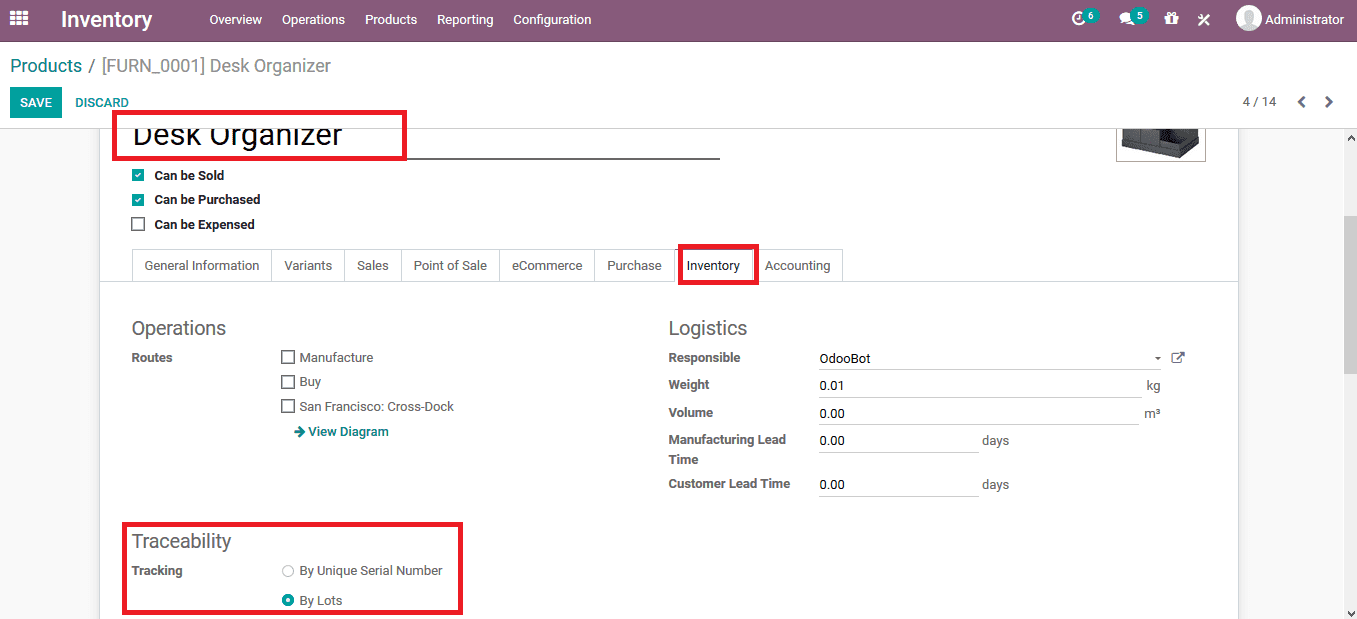The height and width of the screenshot is (619, 1357).
Task: Click the gift icon in top bar
Action: coord(1171,19)
